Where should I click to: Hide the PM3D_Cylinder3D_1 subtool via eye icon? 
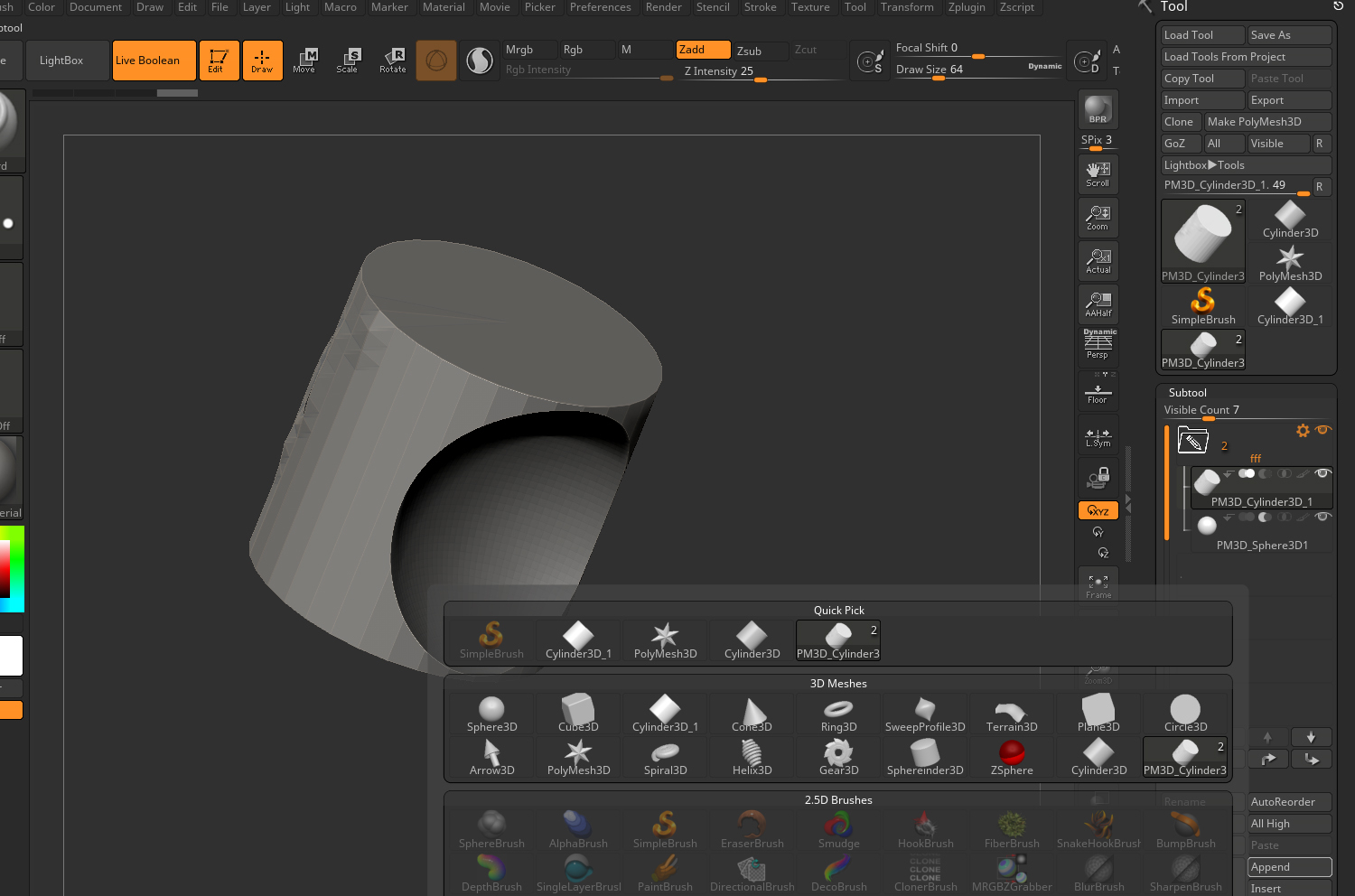[x=1322, y=473]
